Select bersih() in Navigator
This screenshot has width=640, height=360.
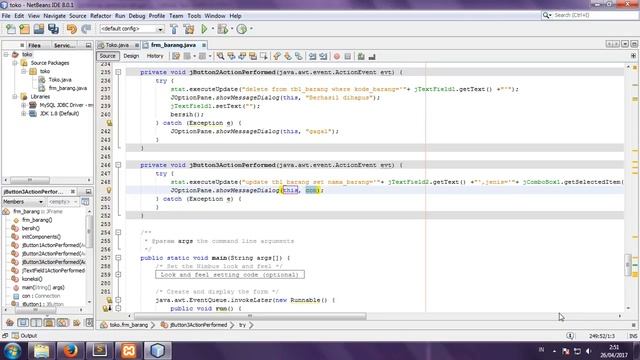(x=30, y=228)
